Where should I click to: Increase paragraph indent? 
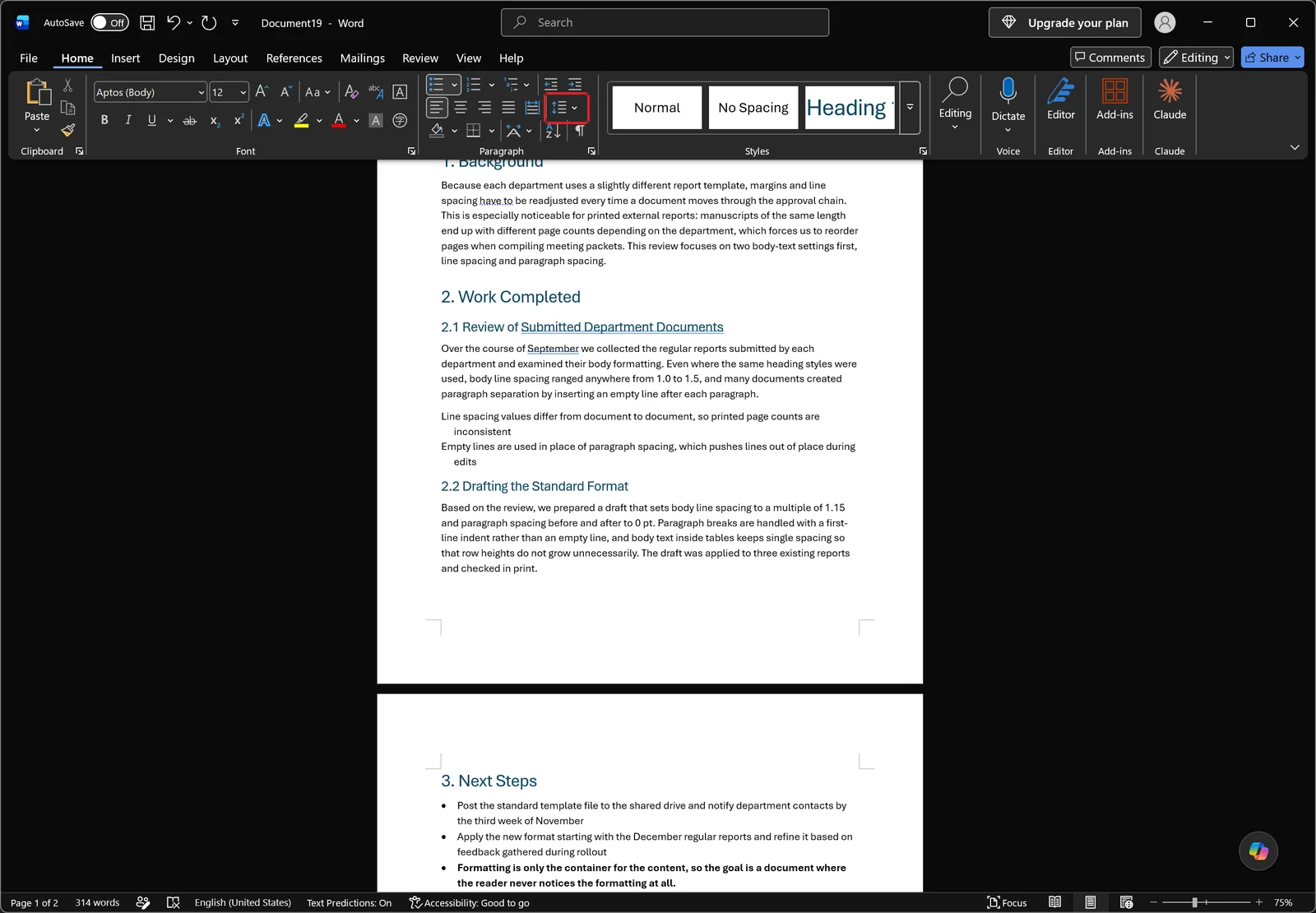tap(575, 85)
